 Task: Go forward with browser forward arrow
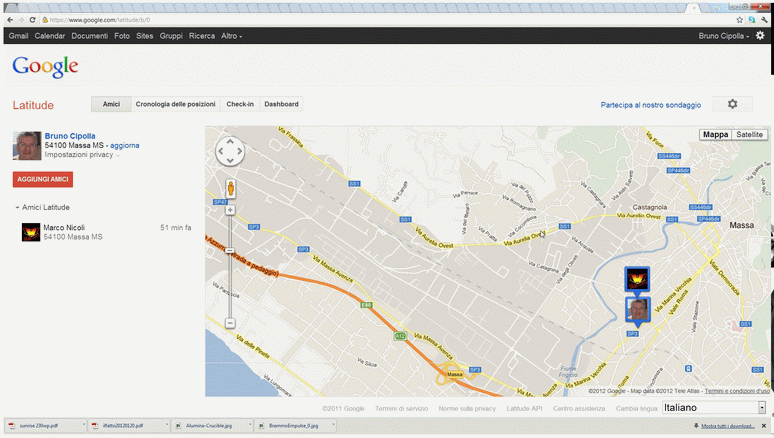(21, 20)
